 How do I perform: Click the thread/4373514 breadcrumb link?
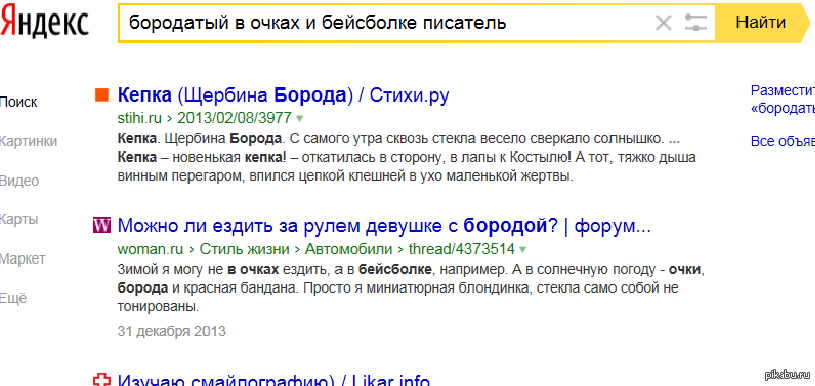pyautogui.click(x=462, y=249)
